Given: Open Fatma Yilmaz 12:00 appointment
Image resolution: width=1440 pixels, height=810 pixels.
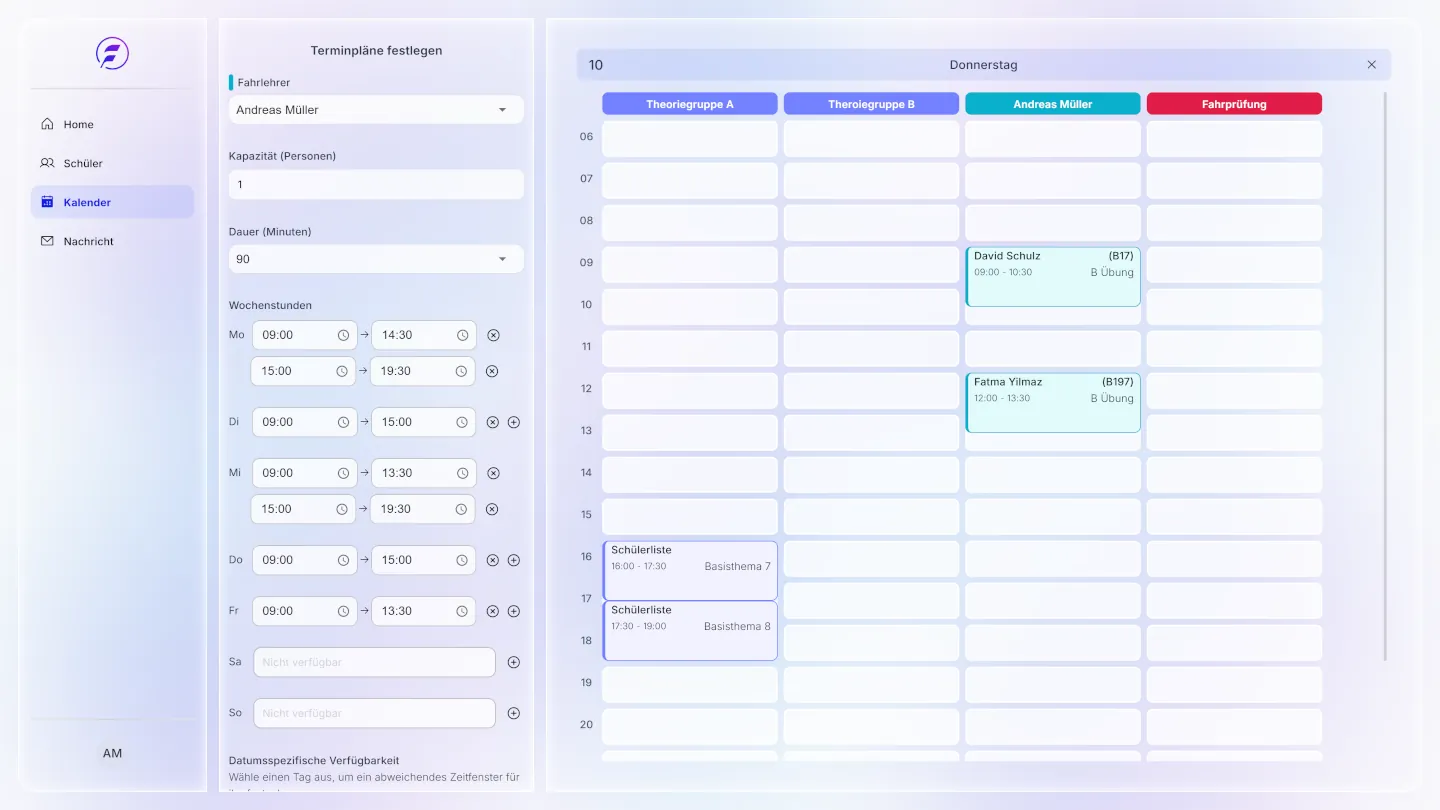Looking at the screenshot, I should [1053, 402].
